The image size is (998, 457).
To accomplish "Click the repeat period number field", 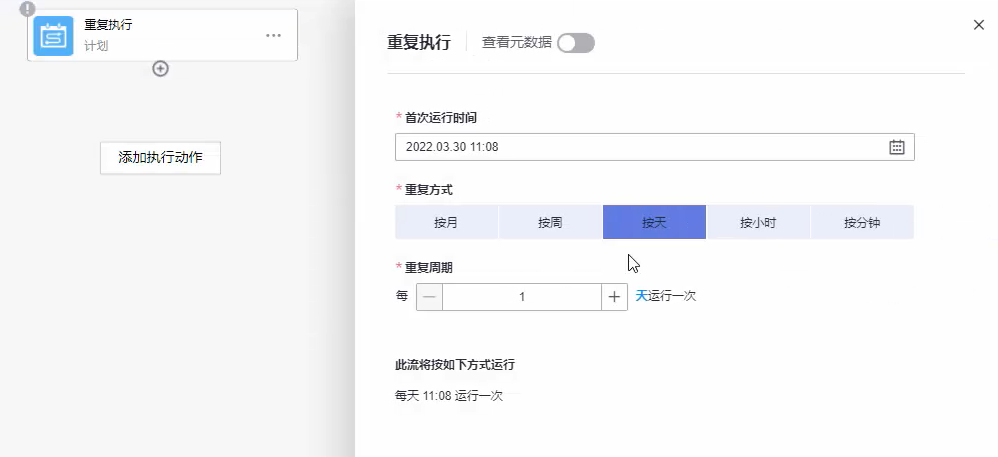I will point(521,297).
